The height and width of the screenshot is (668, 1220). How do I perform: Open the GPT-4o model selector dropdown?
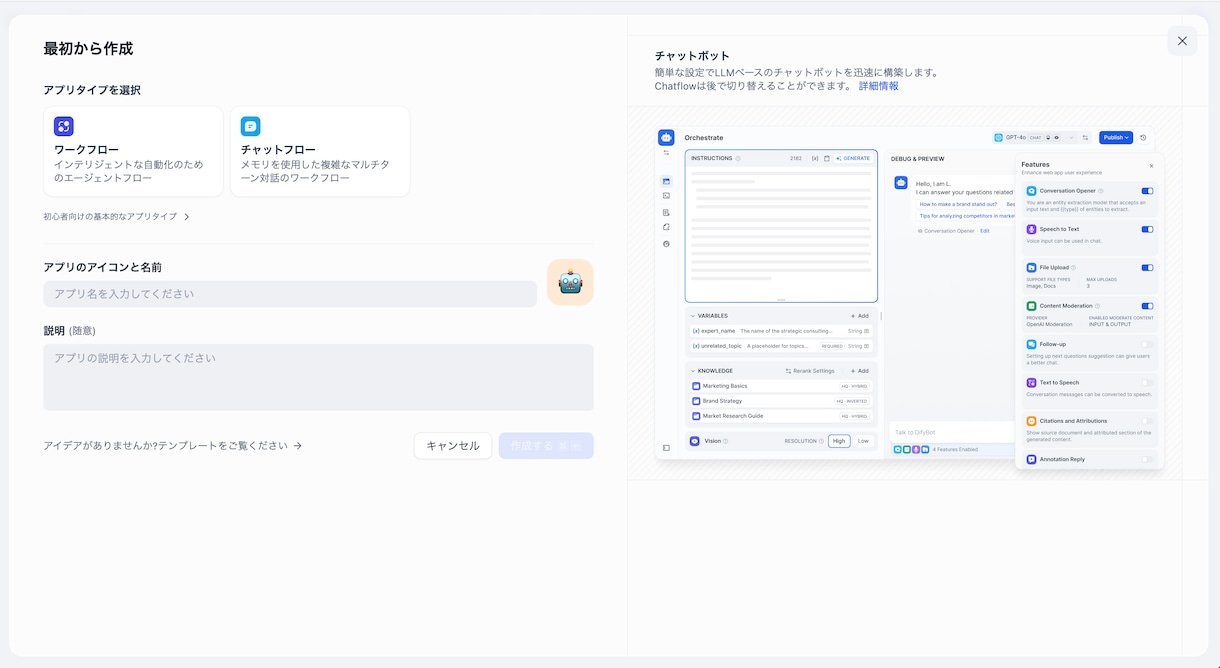click(x=1035, y=137)
